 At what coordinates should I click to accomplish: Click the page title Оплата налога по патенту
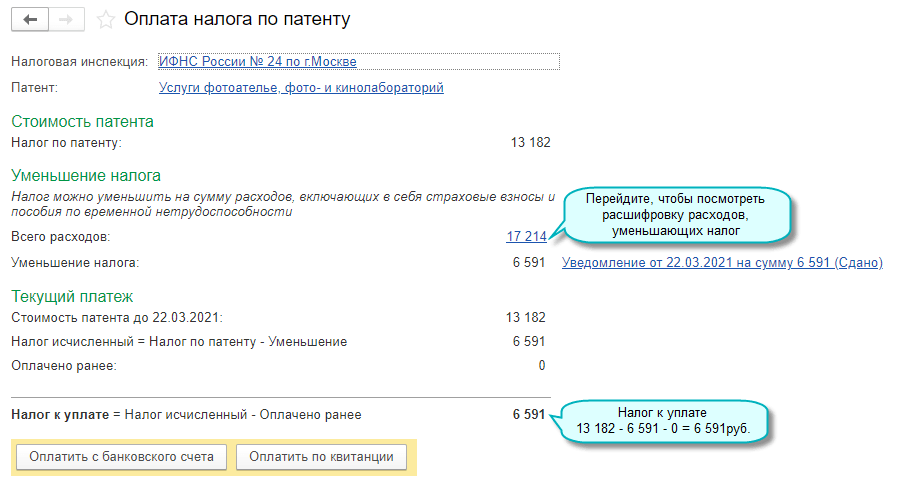tap(237, 19)
